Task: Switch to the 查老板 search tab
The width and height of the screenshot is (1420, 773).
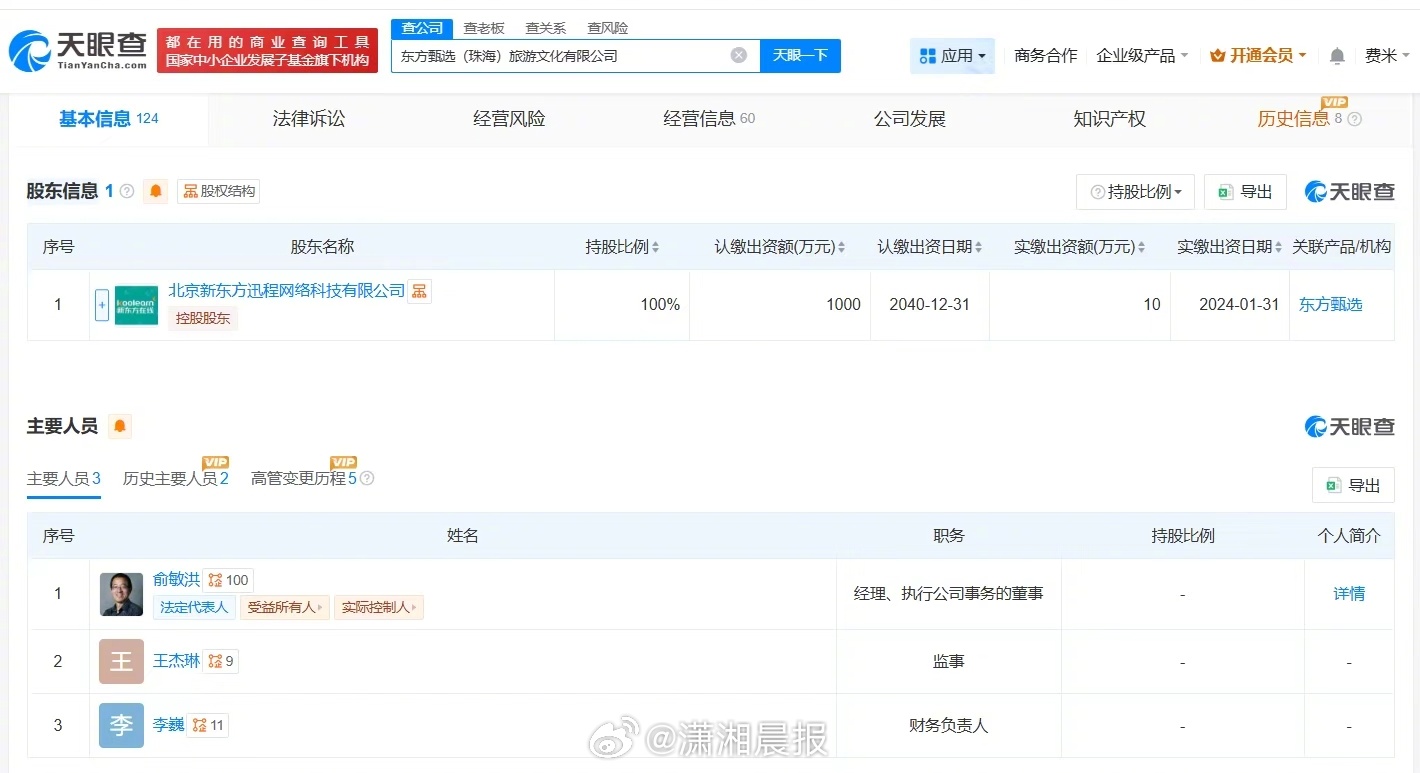Action: 484,28
